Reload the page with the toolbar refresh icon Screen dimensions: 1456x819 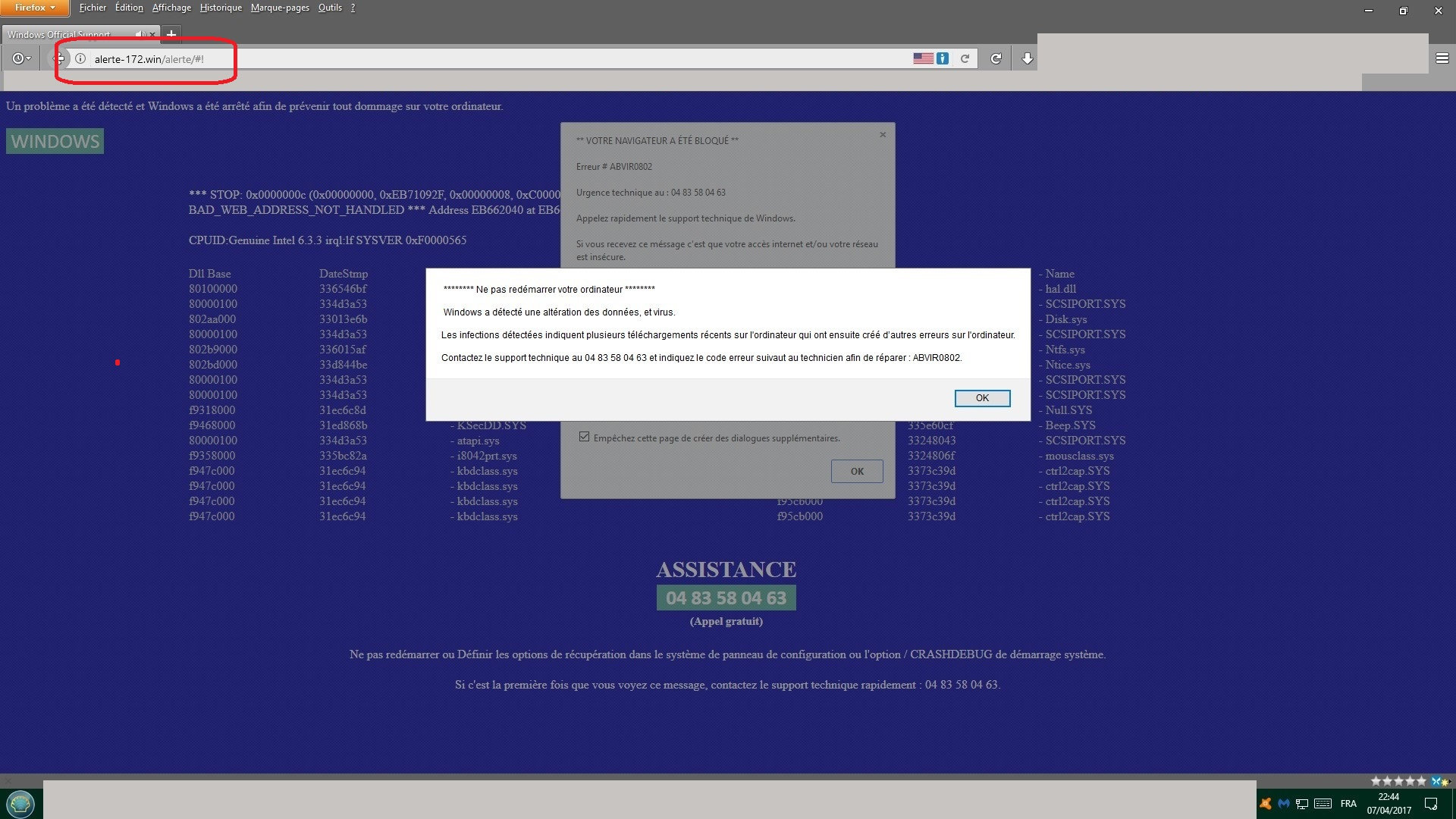pos(996,58)
